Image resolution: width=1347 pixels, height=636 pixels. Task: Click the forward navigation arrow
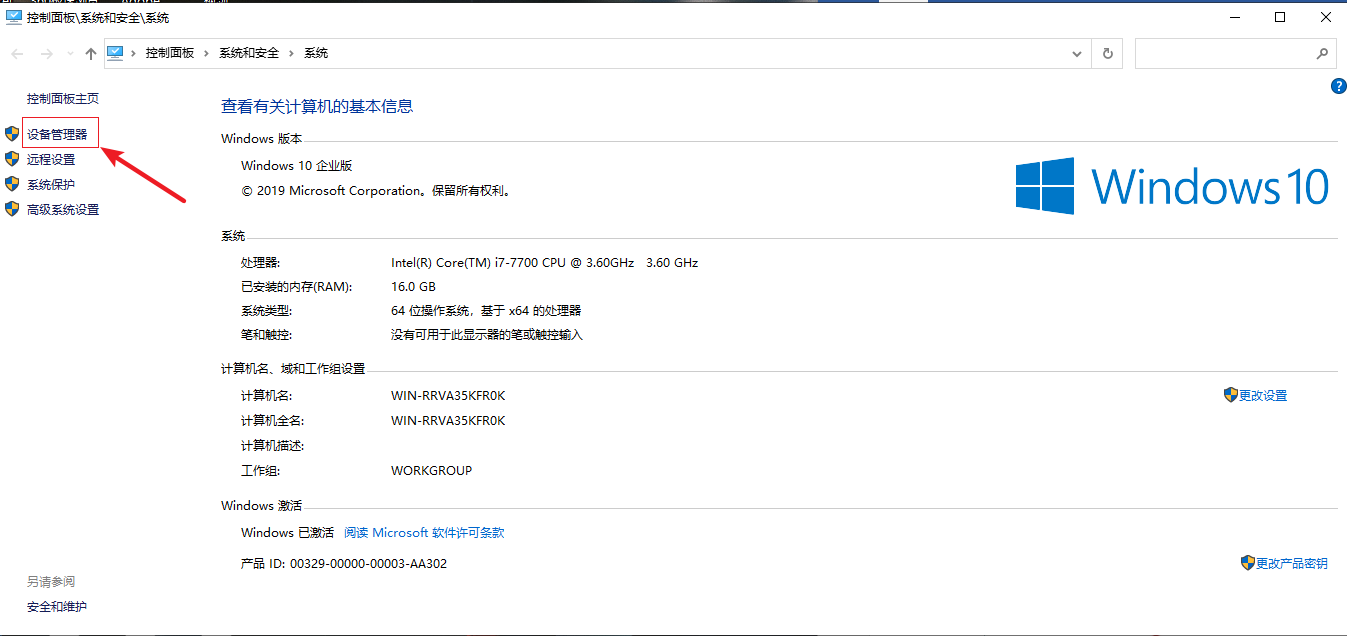pos(46,54)
